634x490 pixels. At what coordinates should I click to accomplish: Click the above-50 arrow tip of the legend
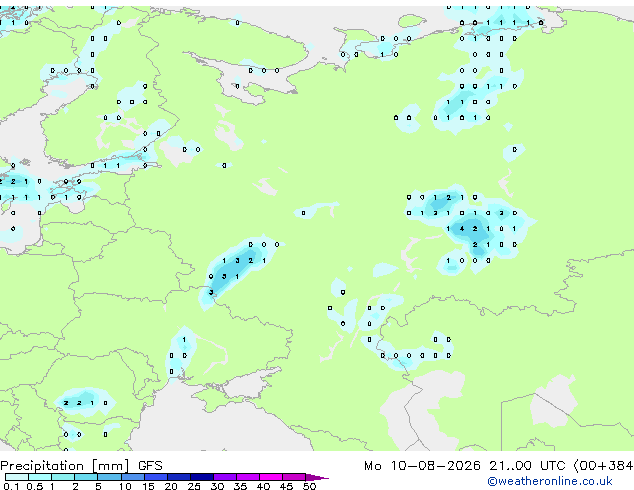pyautogui.click(x=317, y=477)
